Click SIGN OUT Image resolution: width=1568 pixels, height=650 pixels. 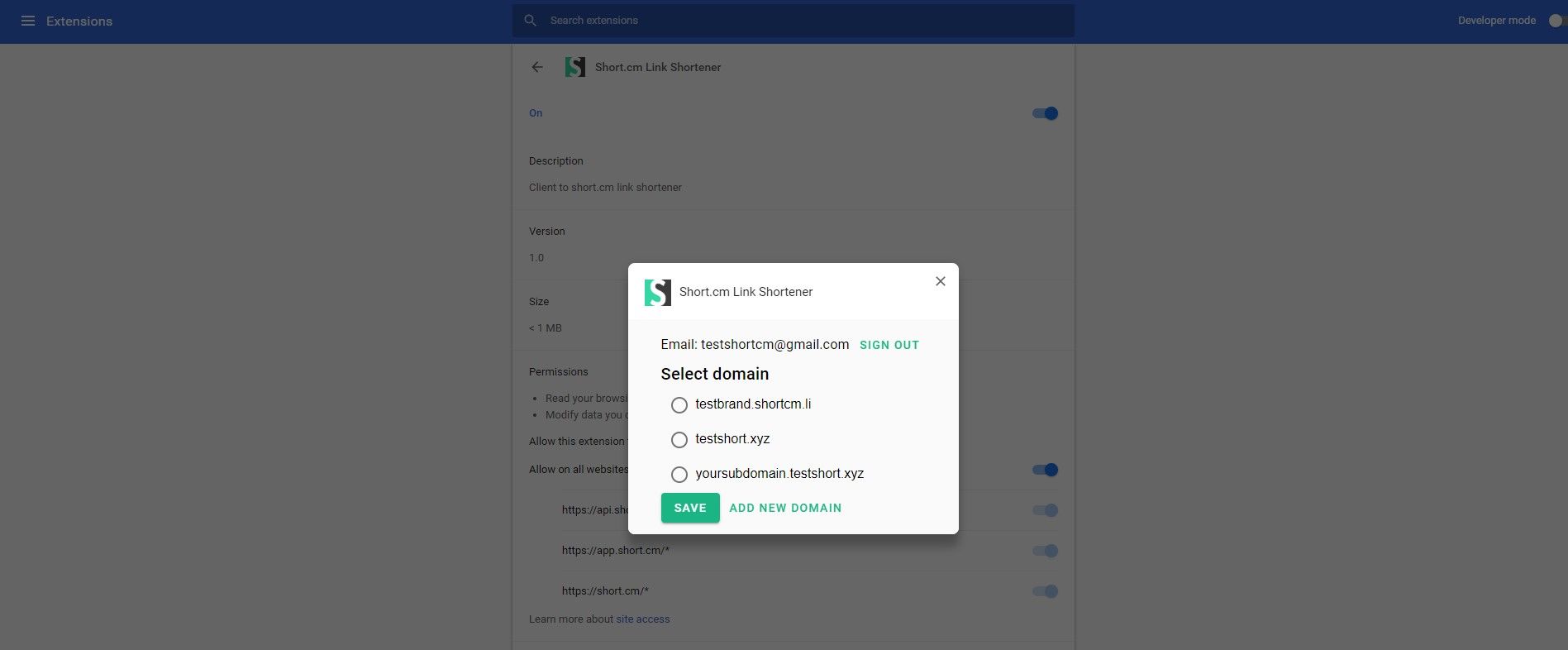889,345
